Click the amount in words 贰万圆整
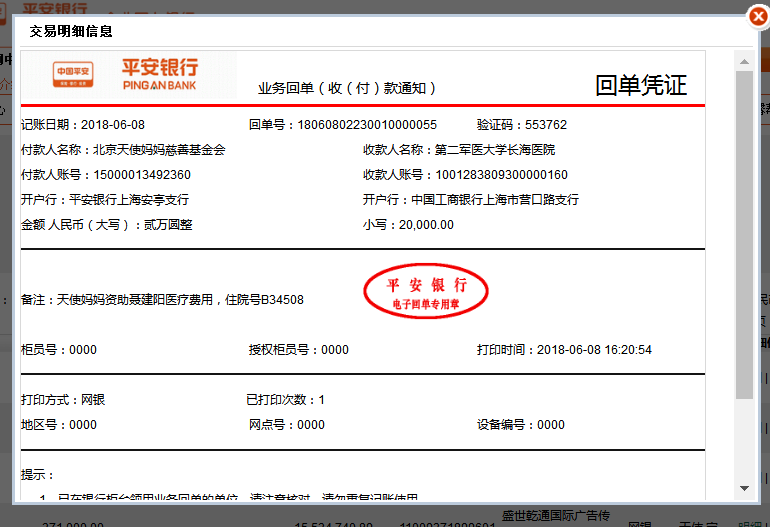The height and width of the screenshot is (527, 770). (x=168, y=225)
